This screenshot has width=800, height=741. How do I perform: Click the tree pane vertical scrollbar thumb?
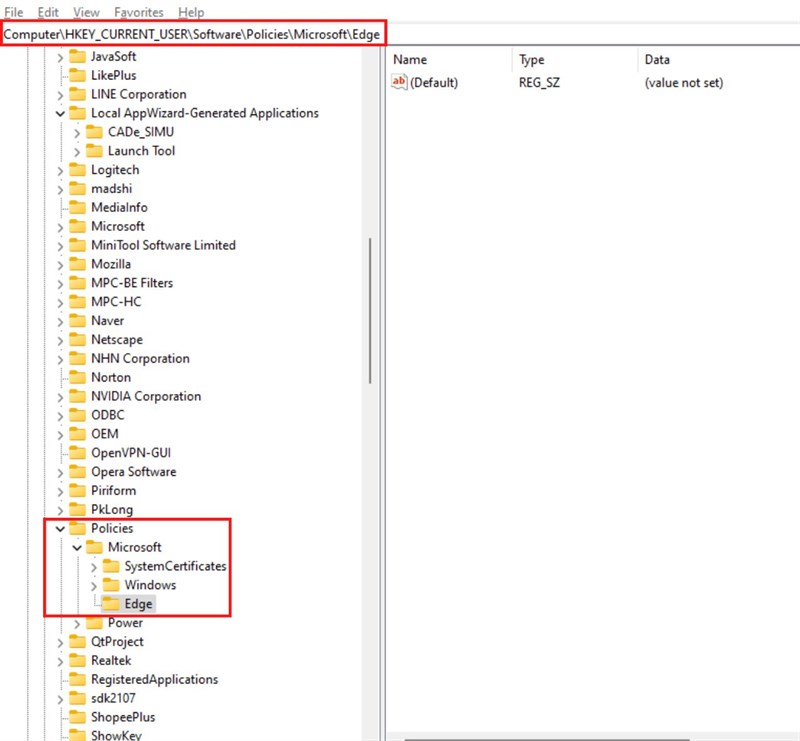370,311
